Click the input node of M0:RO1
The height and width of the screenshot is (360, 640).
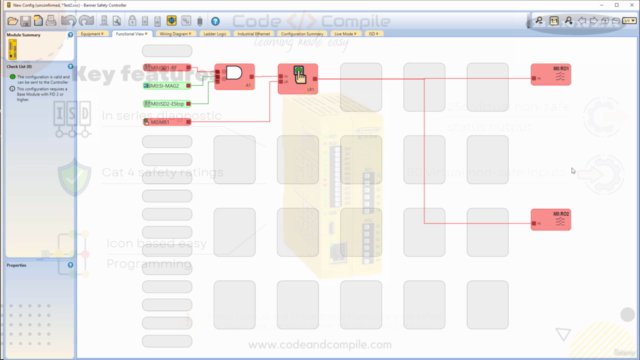tap(534, 78)
